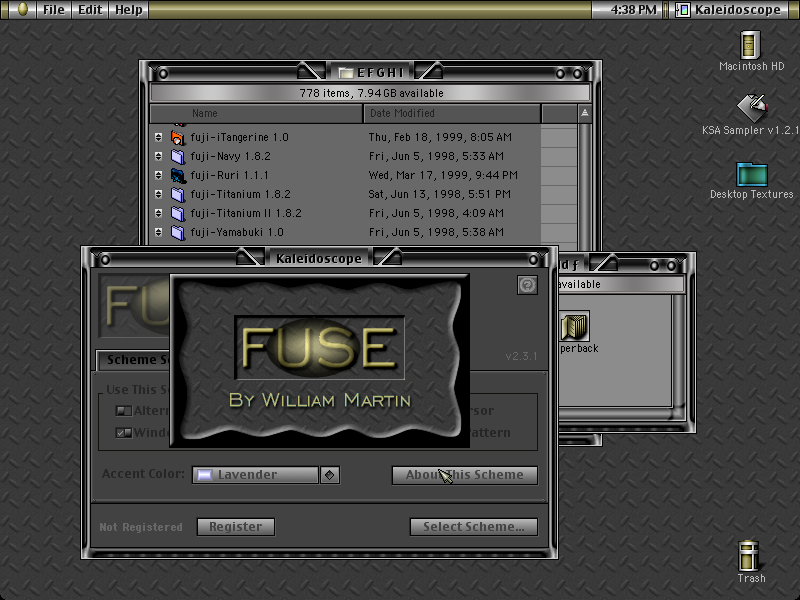Image resolution: width=800 pixels, height=600 pixels.
Task: Click the 4:38 PM clock
Action: (633, 10)
